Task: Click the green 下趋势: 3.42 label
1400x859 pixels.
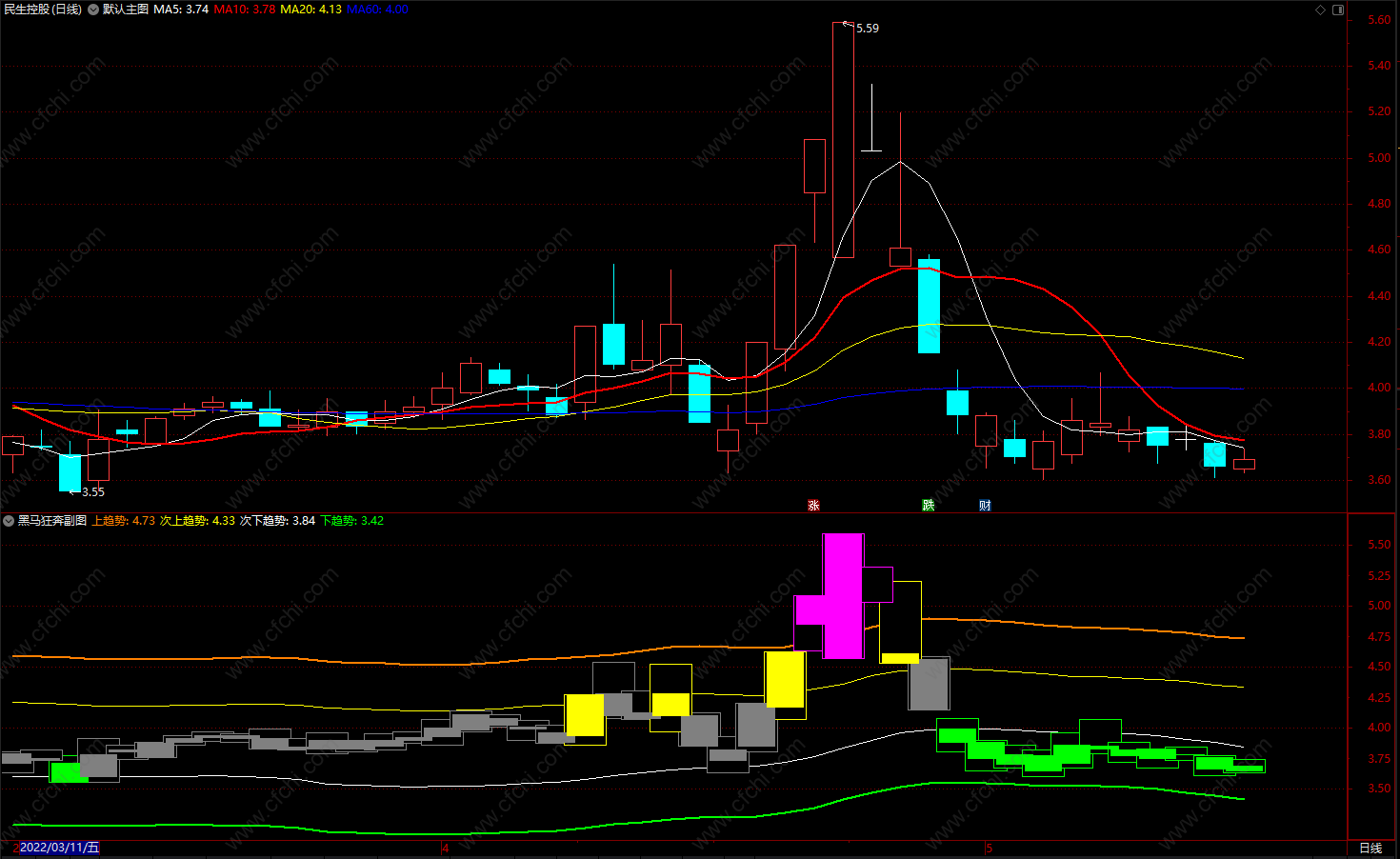Action: point(352,521)
